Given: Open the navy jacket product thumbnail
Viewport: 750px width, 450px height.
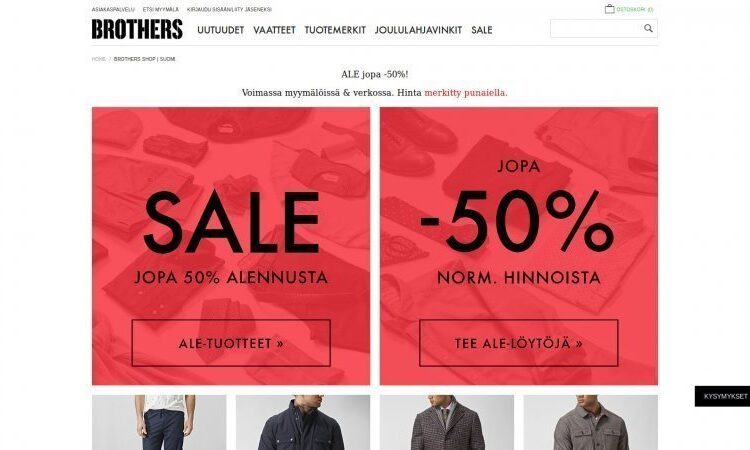Looking at the screenshot, I should [303, 422].
